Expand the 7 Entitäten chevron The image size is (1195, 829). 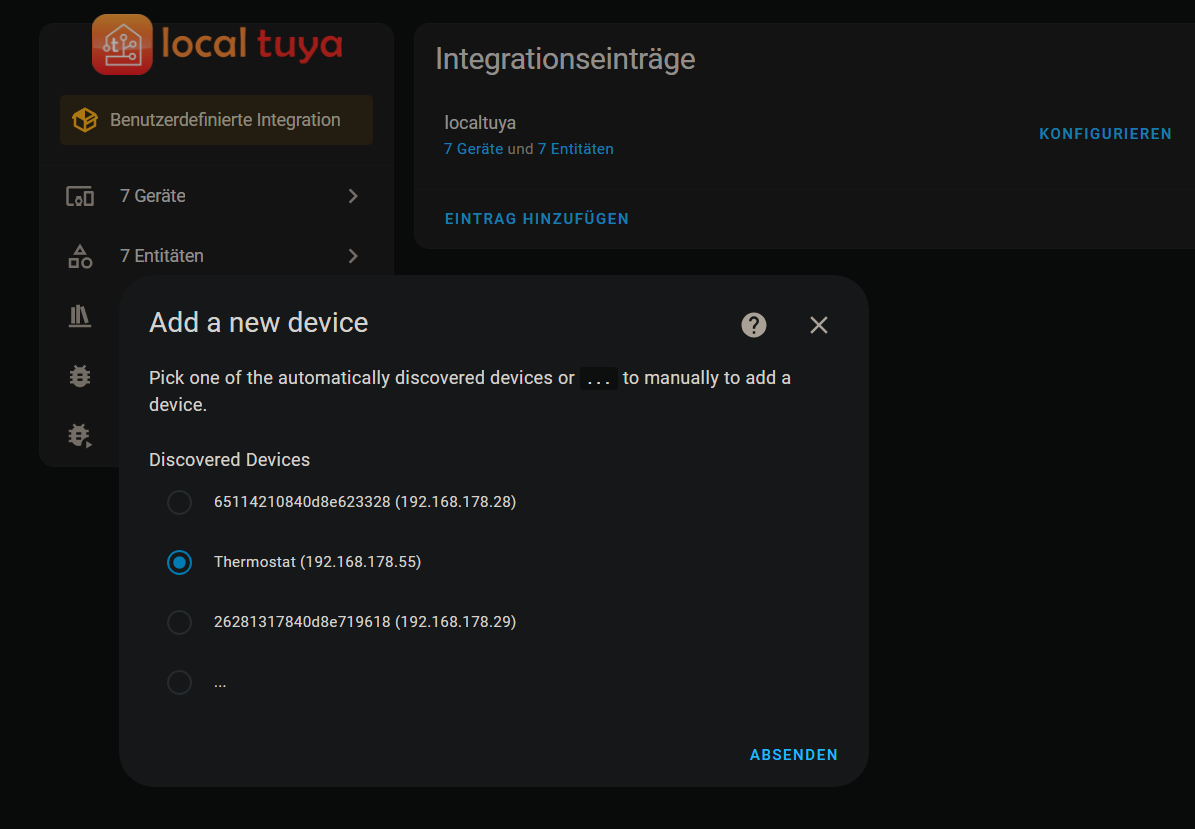coord(353,256)
